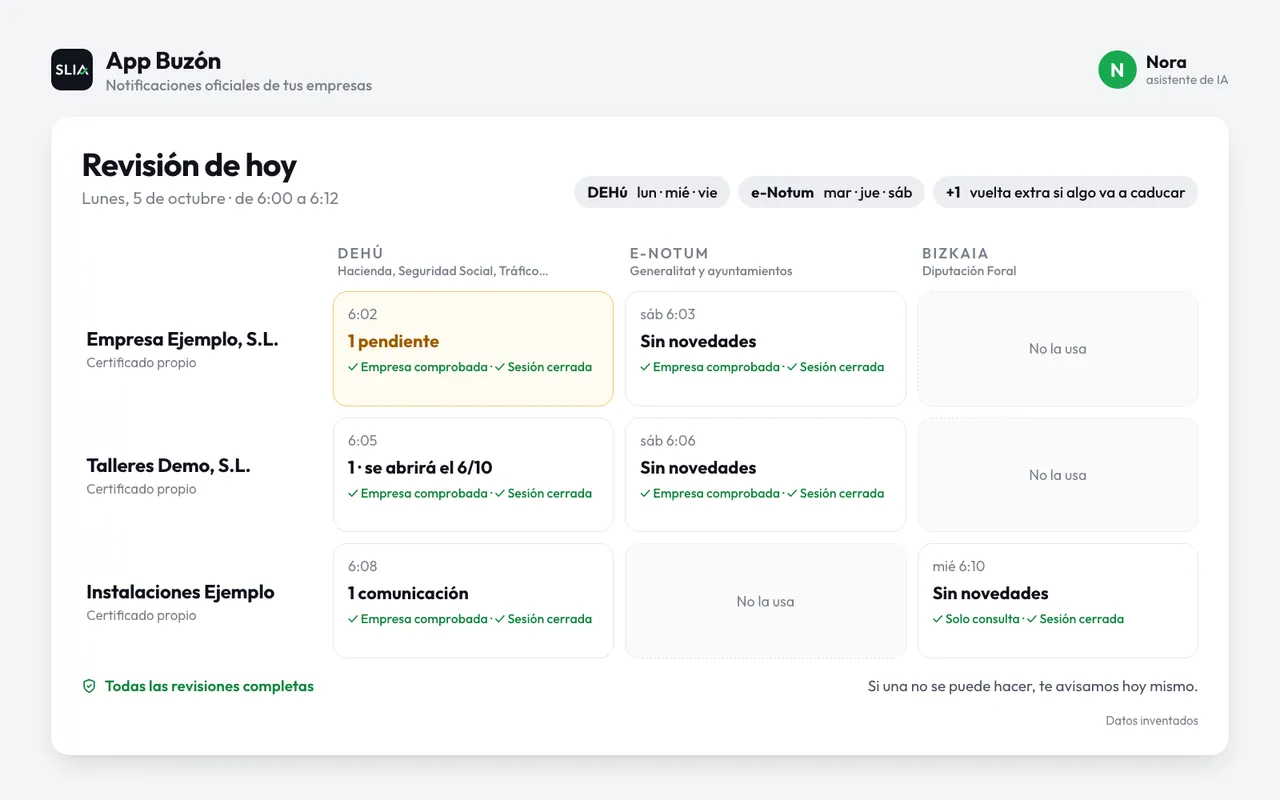Click the Empresa Ejemplo Bizkaia No la usa cell
Viewport: 1280px width, 800px height.
click(x=1057, y=349)
